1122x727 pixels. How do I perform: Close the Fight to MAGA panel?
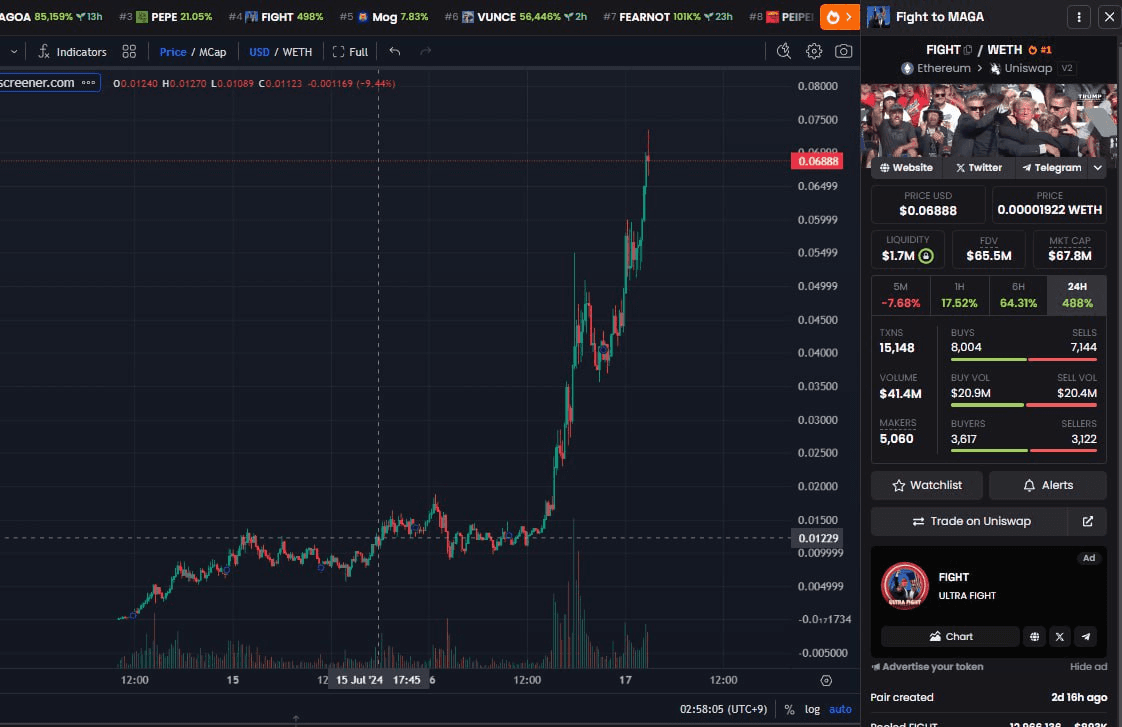pos(1109,16)
